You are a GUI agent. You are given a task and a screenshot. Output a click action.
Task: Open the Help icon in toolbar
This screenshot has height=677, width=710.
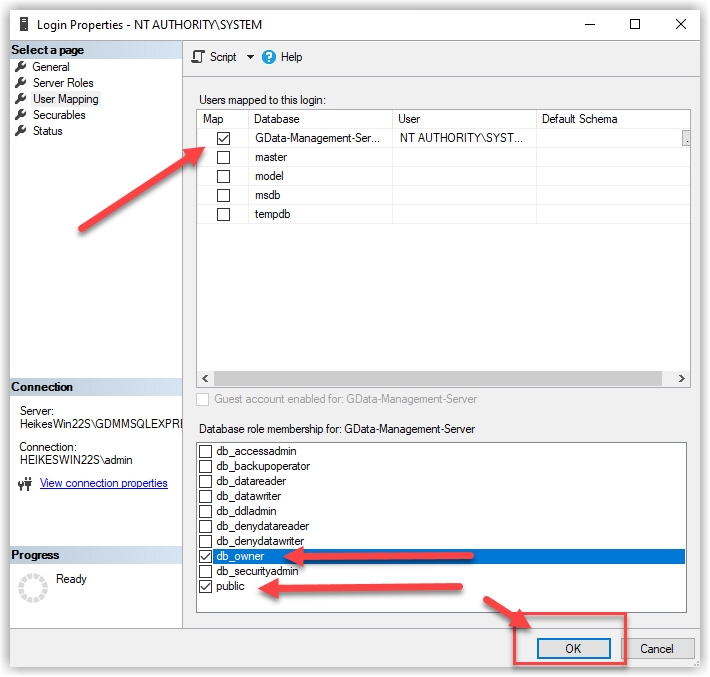click(x=269, y=57)
